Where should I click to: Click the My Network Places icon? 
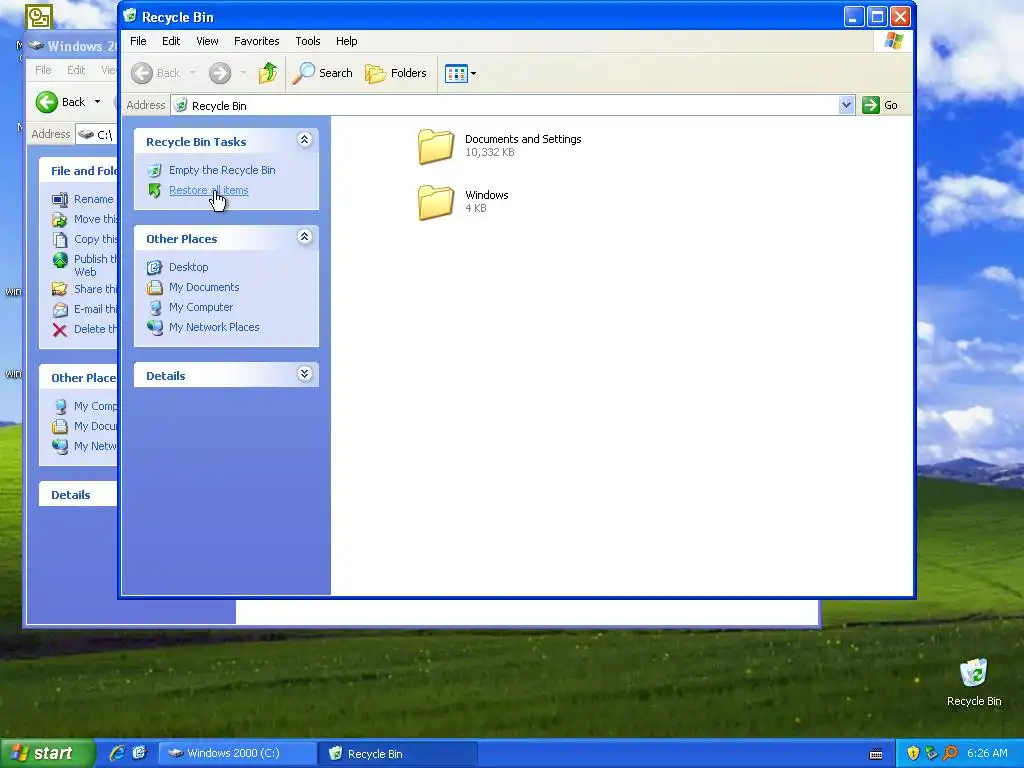[x=155, y=327]
